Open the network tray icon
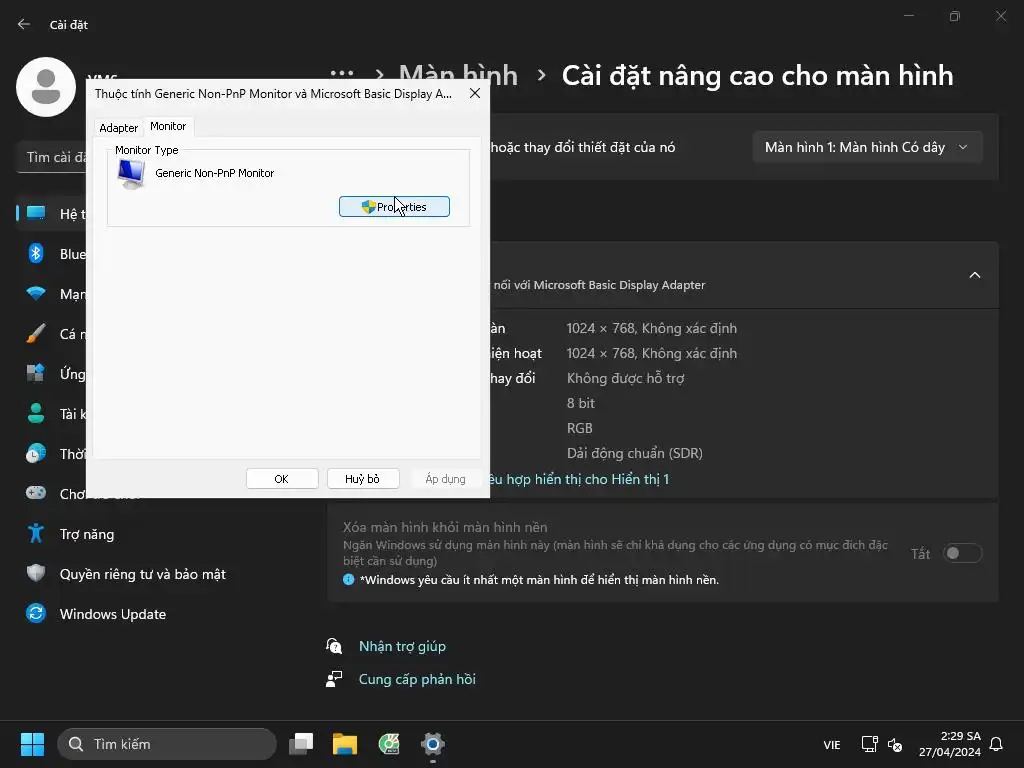The width and height of the screenshot is (1024, 768). 869,744
